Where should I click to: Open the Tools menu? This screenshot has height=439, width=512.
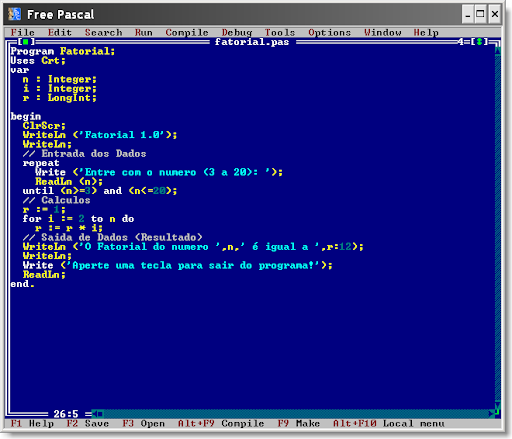pyautogui.click(x=280, y=32)
